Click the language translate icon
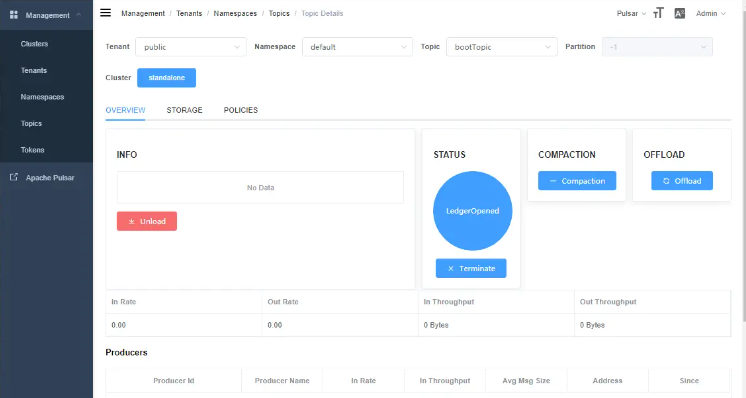This screenshot has width=746, height=398. pyautogui.click(x=680, y=13)
